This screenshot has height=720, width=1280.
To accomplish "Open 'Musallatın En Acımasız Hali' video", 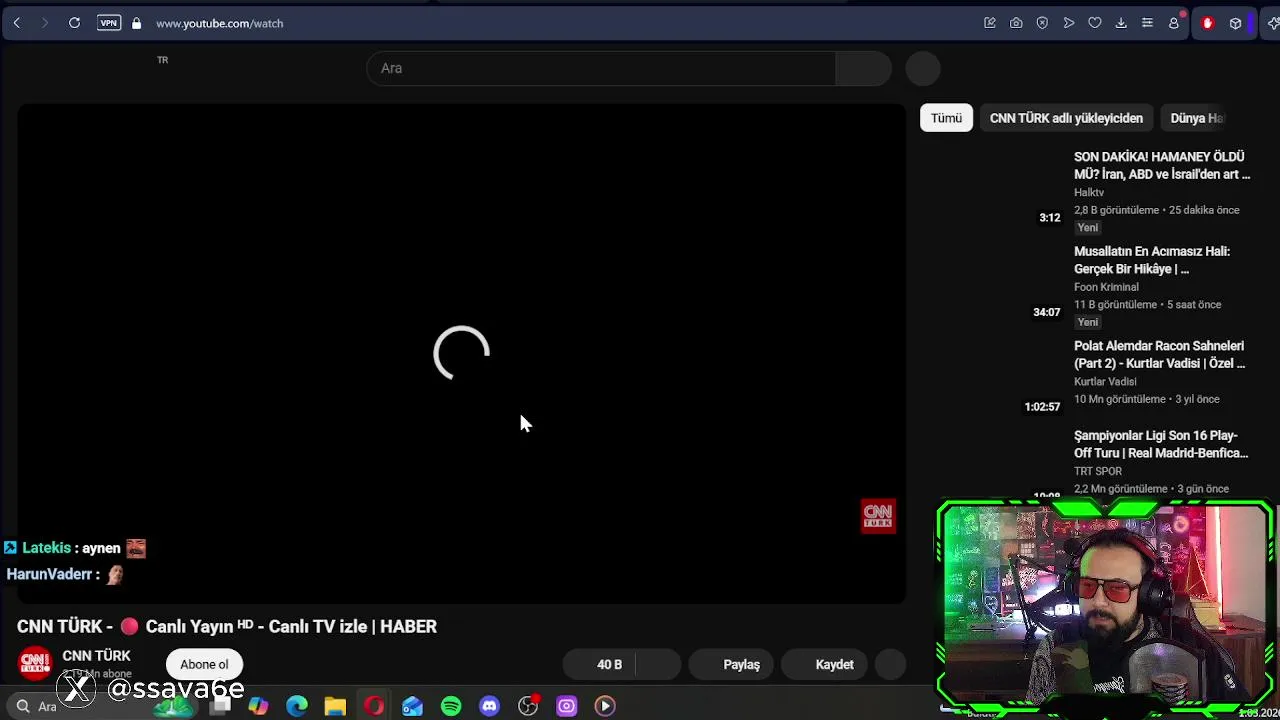I will tap(1152, 260).
